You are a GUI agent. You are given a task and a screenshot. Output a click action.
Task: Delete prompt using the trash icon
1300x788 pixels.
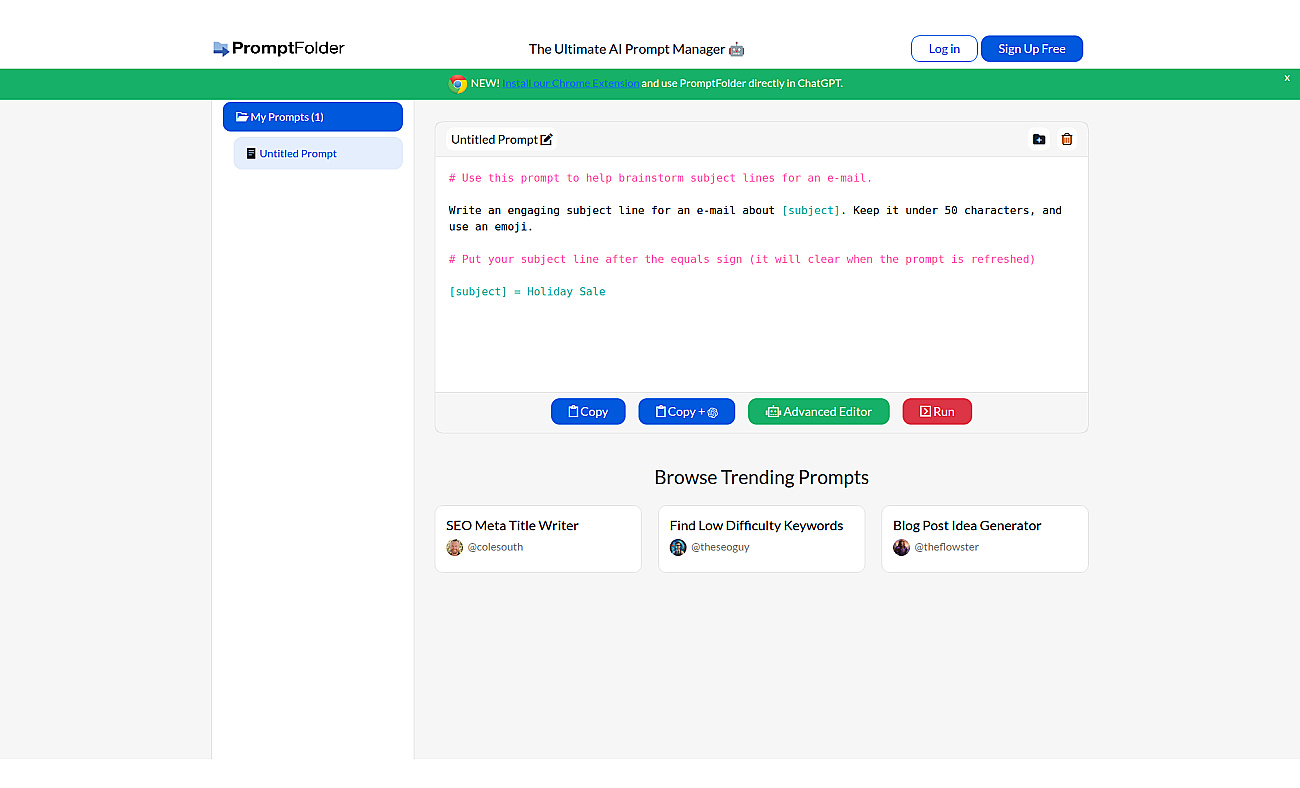tap(1067, 140)
